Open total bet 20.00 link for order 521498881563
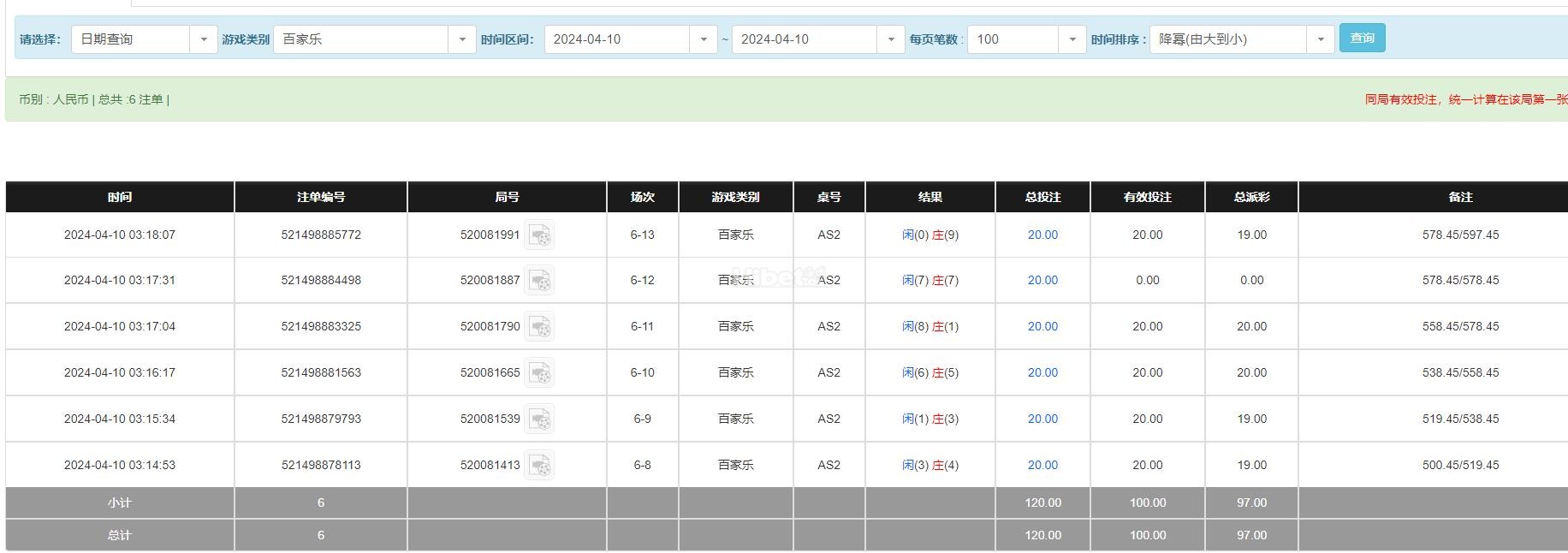Image resolution: width=1568 pixels, height=553 pixels. coord(1042,372)
